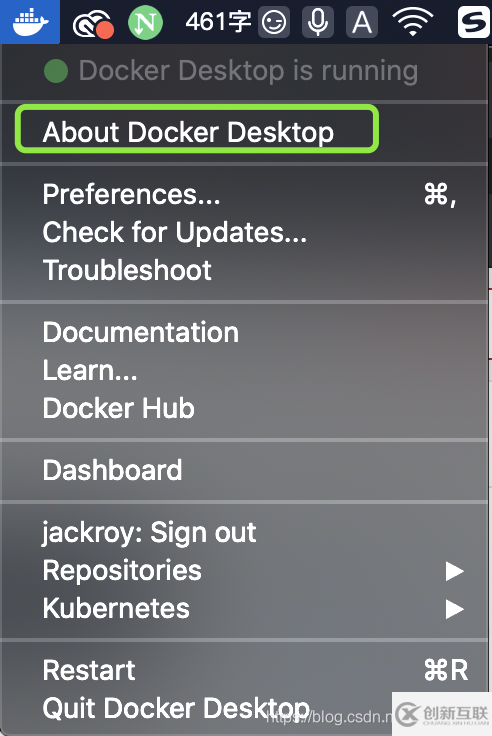Click the Sogou S input method icon
Screen dimensions: 492x736
(x=474, y=22)
